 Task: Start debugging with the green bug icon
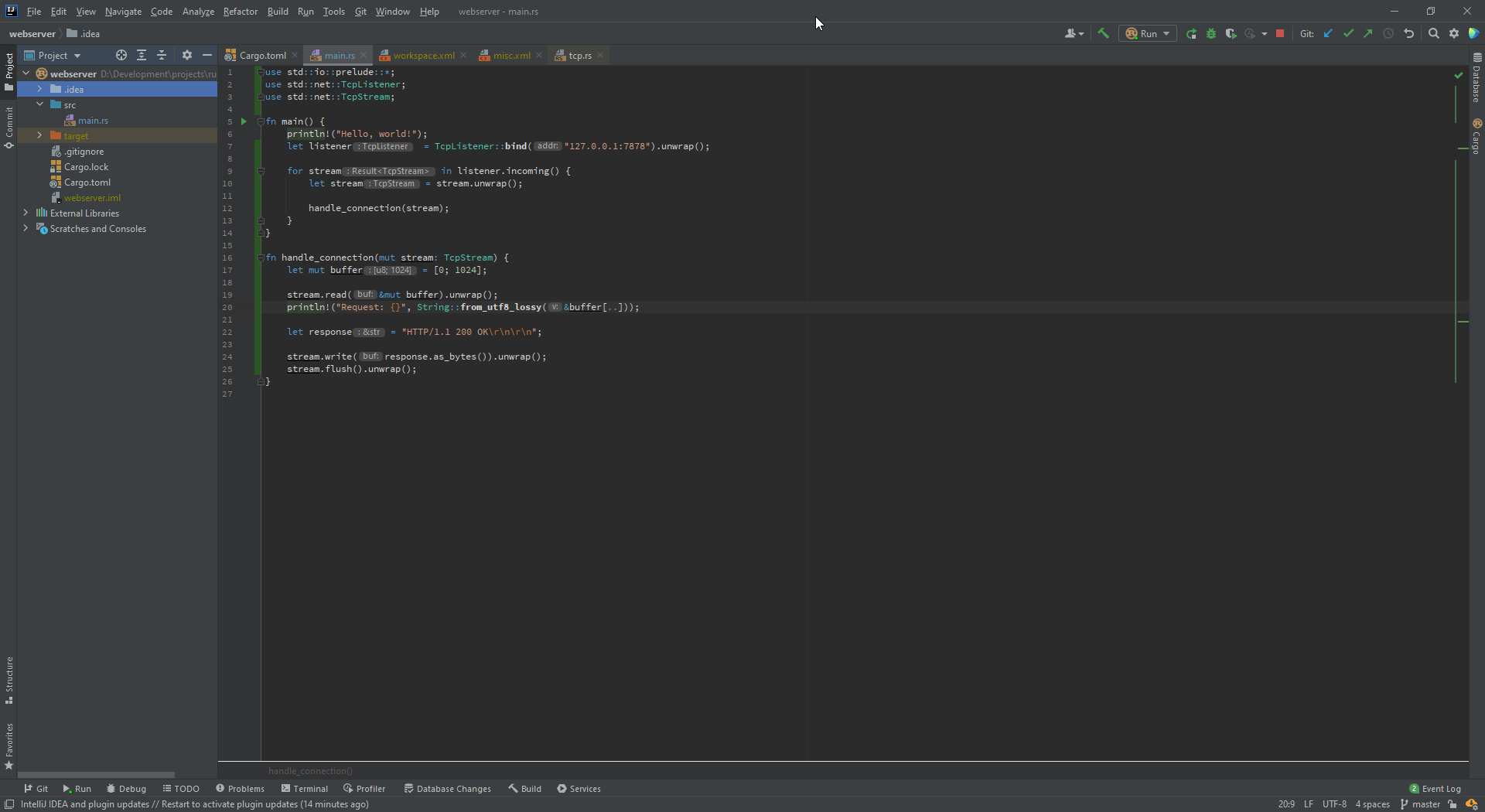1210,33
